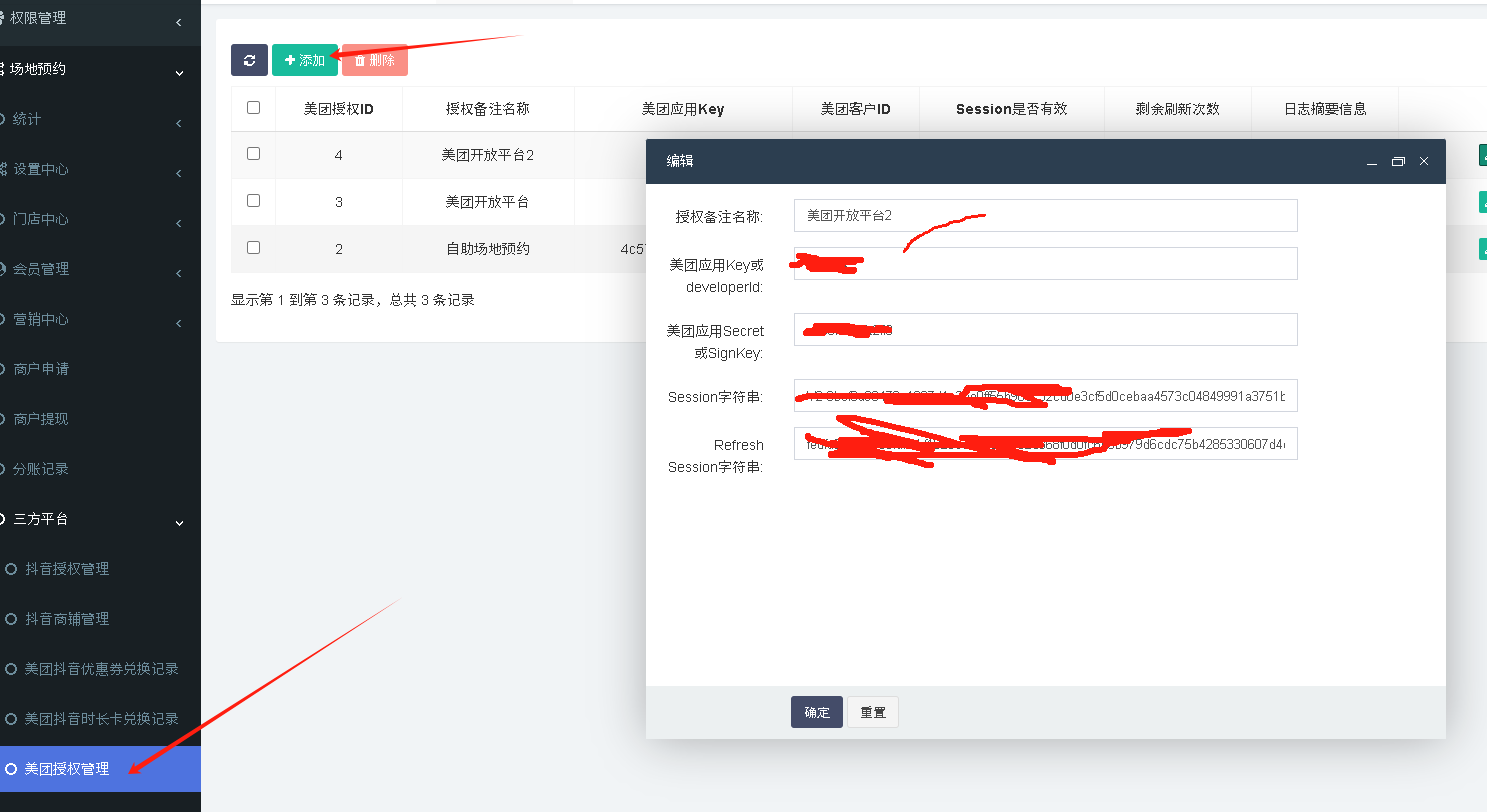1487x812 pixels.
Task: Toggle the select-all checkbox in table header
Action: pyautogui.click(x=253, y=108)
